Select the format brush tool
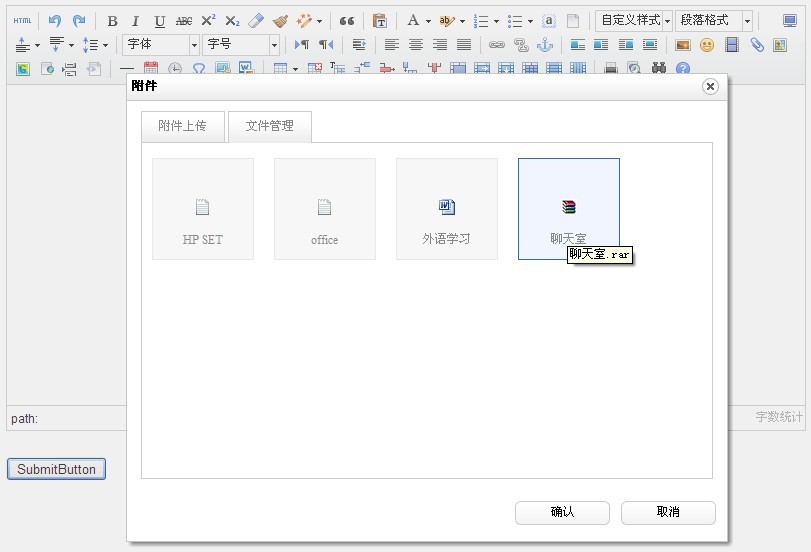The height and width of the screenshot is (552, 811). (x=280, y=21)
